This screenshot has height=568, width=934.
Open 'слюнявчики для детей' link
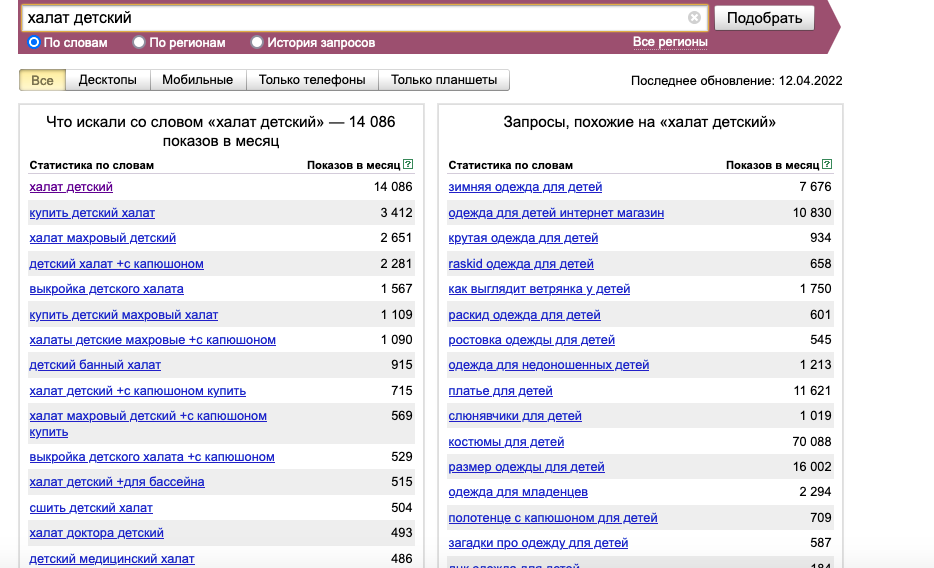(x=515, y=416)
